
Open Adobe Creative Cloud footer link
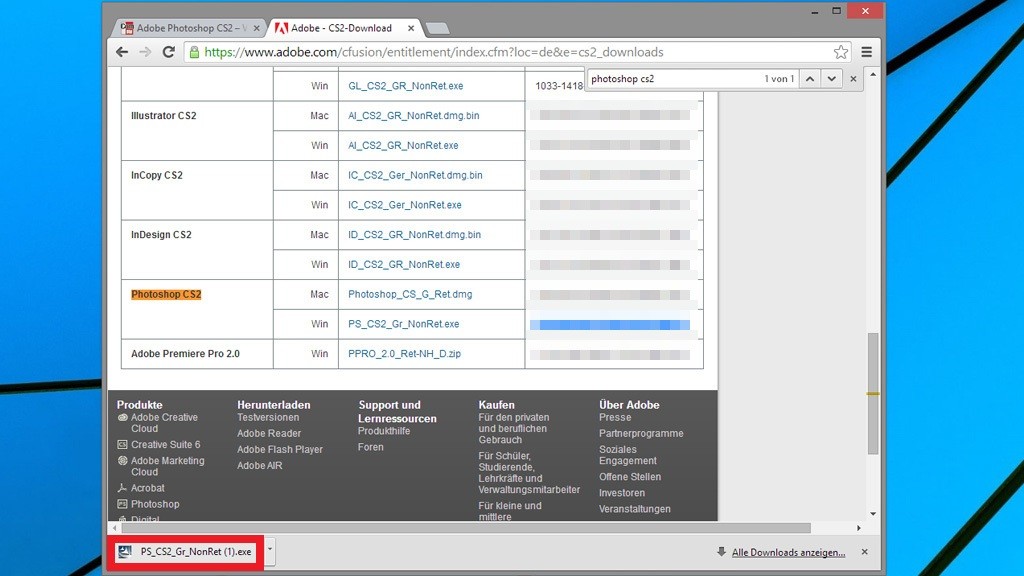pyautogui.click(x=165, y=423)
